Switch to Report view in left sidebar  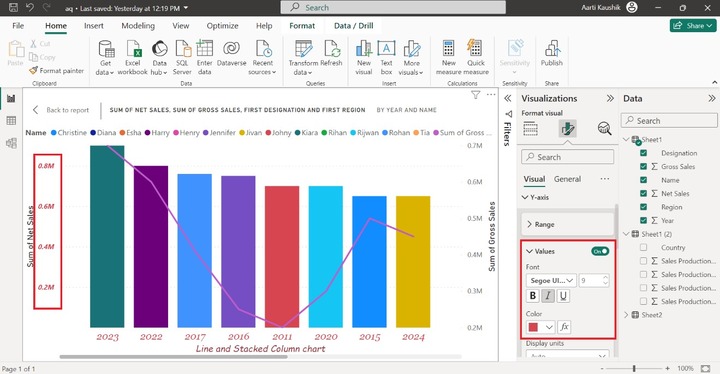click(x=11, y=98)
